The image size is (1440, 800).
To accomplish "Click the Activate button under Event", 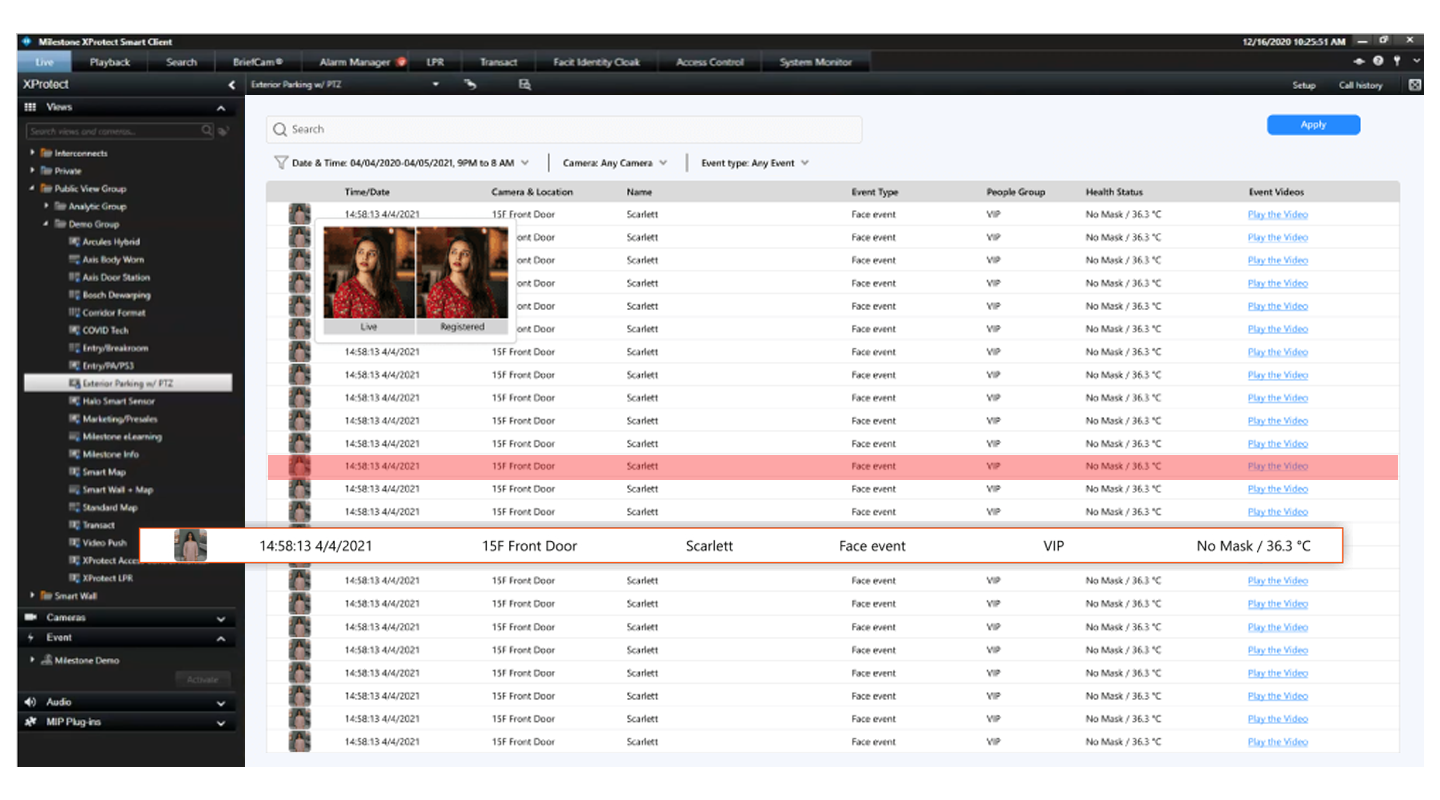I will 202,680.
